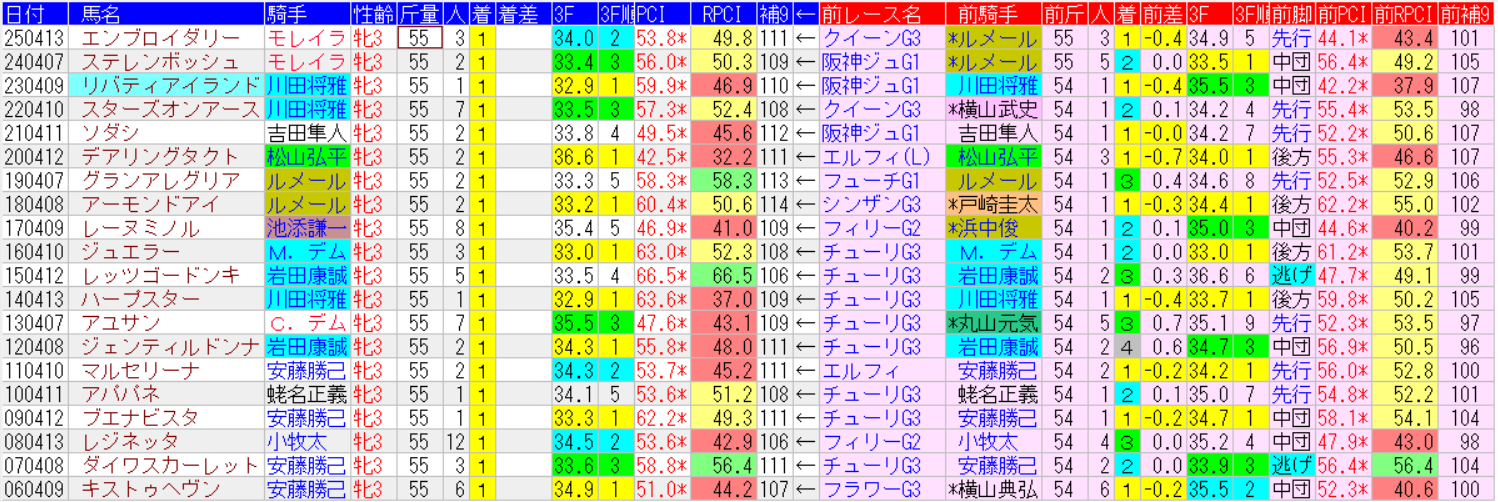Click 逃げ cell in the レッツゴードンキ row
Viewport: 1498px width, 502px height.
tap(1293, 276)
